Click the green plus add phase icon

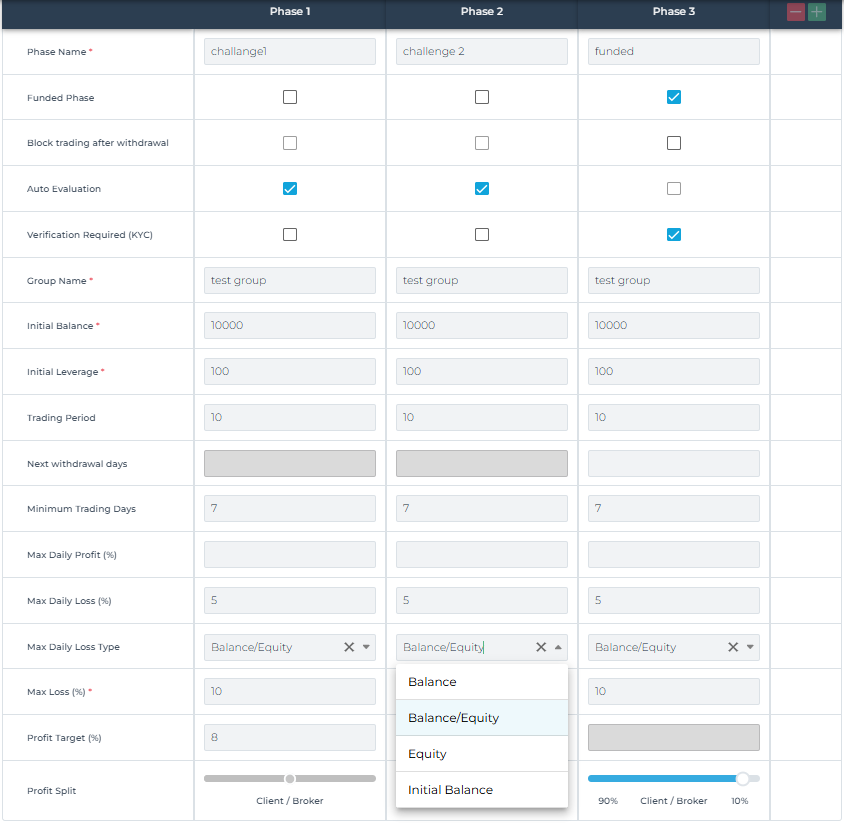[x=817, y=12]
